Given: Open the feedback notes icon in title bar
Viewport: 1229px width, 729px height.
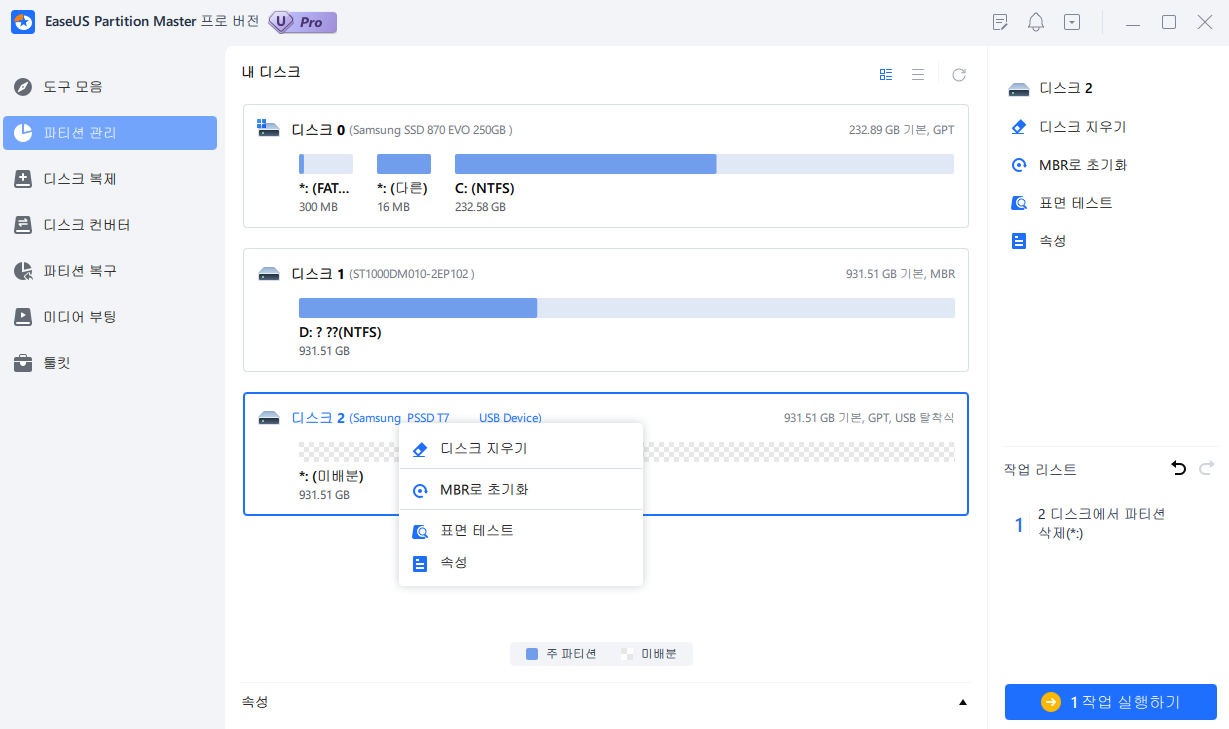Looking at the screenshot, I should click(x=999, y=21).
